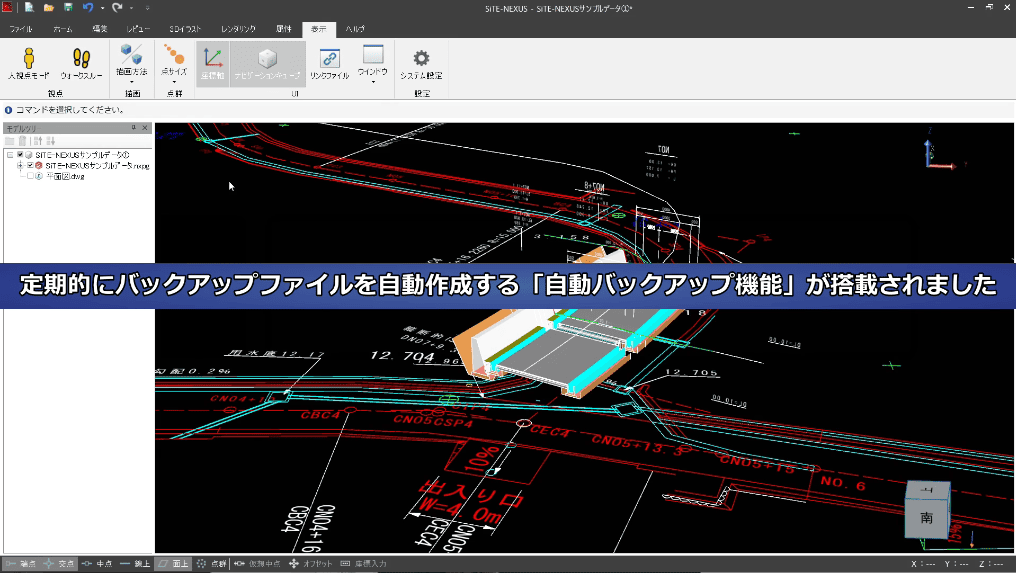The height and width of the screenshot is (573, 1016).
Task: Click the model tree move-down icon
Action: click(51, 141)
